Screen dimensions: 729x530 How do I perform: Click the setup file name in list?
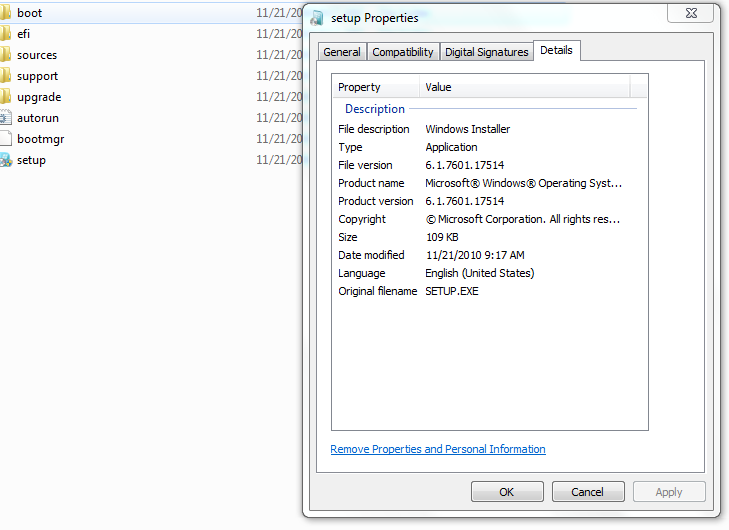31,160
